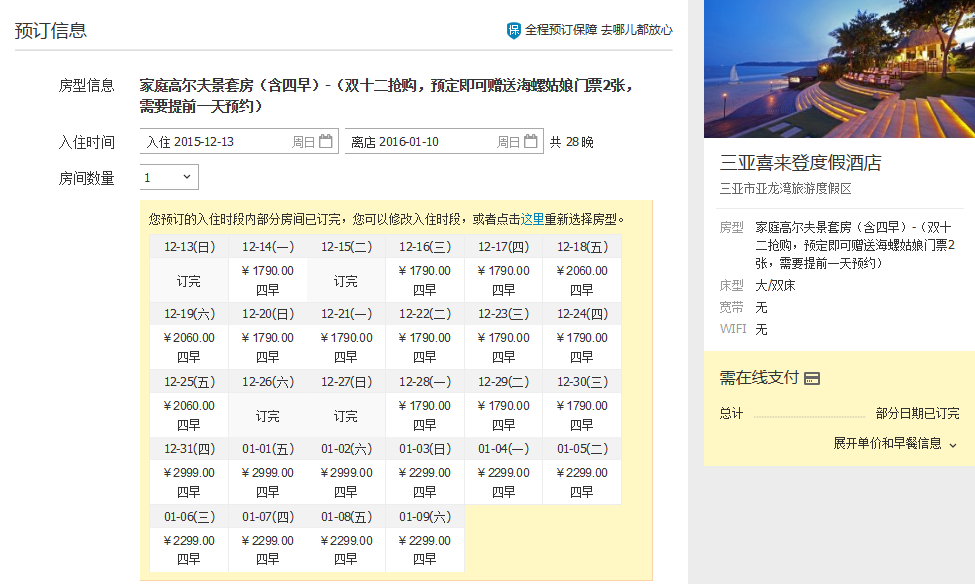Expand unit price and breakfast info
Image resolution: width=975 pixels, height=584 pixels.
point(895,443)
